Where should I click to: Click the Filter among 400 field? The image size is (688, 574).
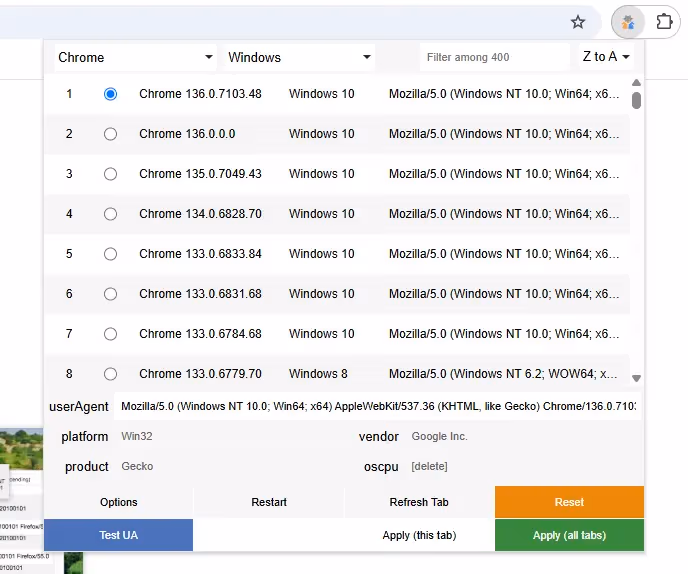click(494, 57)
